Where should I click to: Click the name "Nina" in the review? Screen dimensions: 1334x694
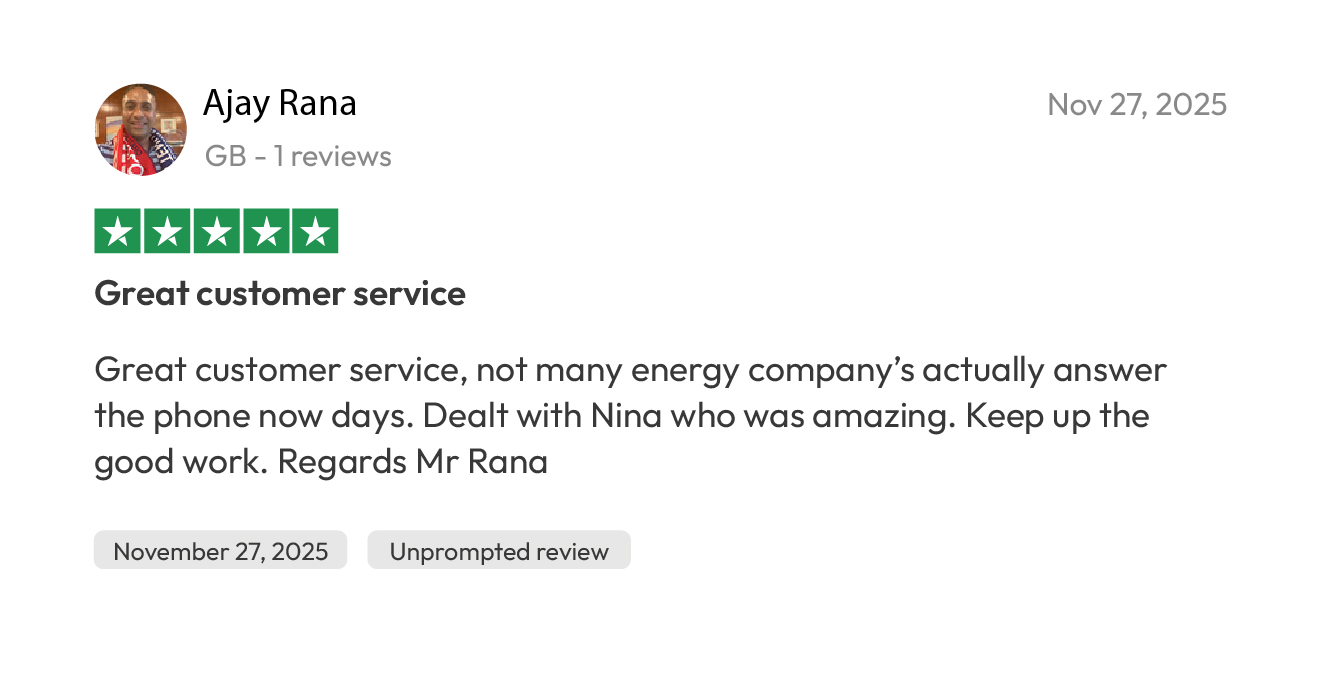(x=626, y=416)
